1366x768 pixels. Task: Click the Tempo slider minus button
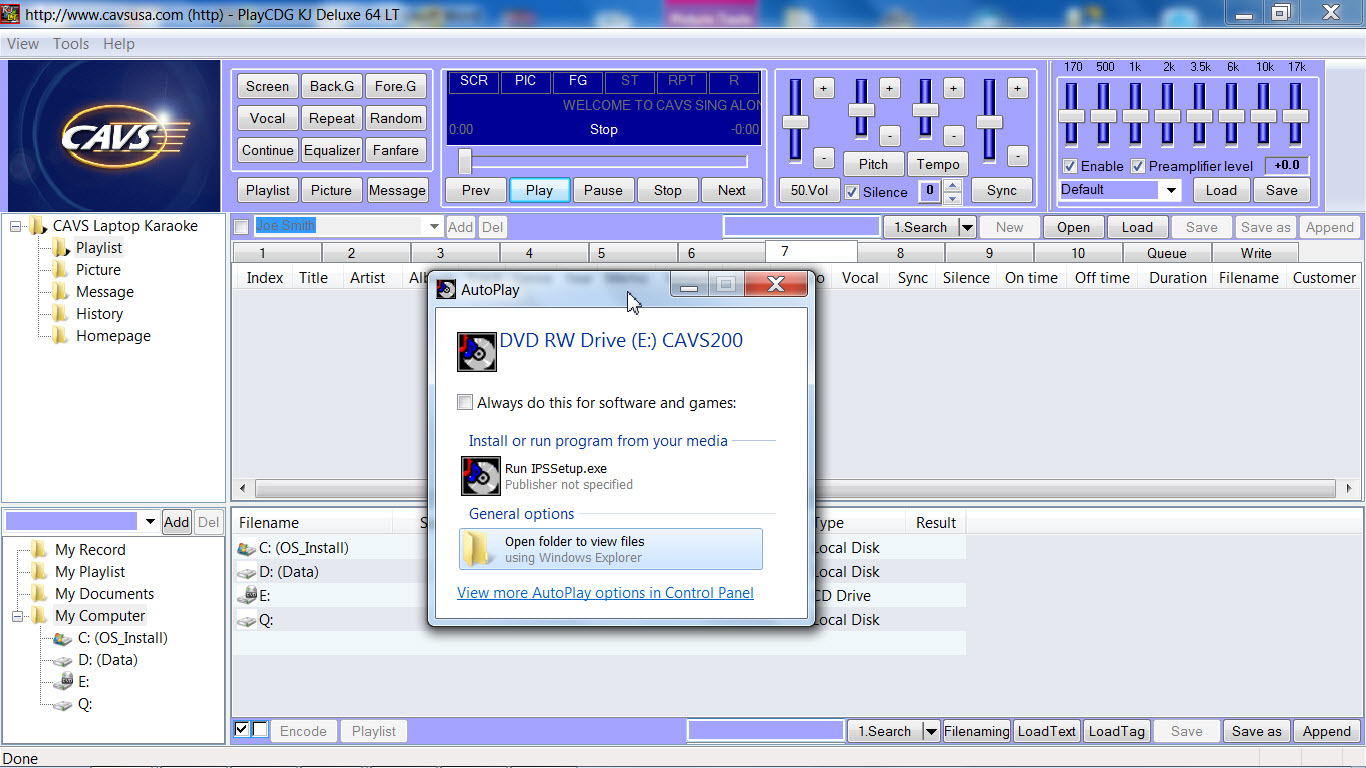[954, 135]
